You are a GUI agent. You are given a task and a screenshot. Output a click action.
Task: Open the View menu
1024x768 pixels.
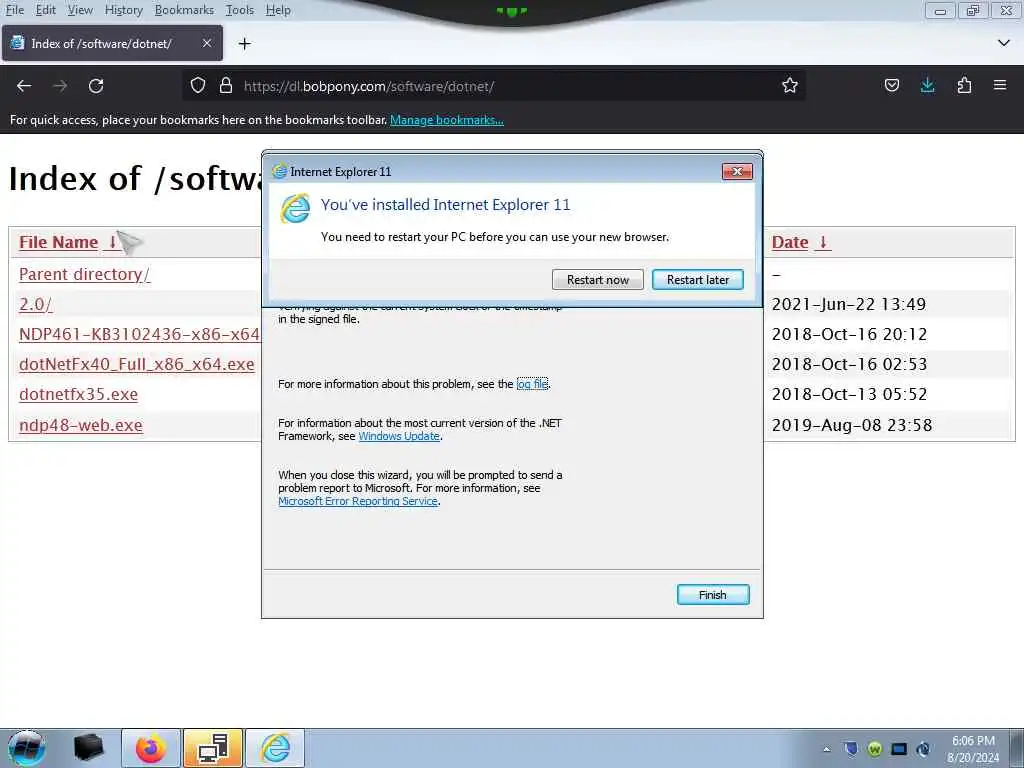pos(80,10)
